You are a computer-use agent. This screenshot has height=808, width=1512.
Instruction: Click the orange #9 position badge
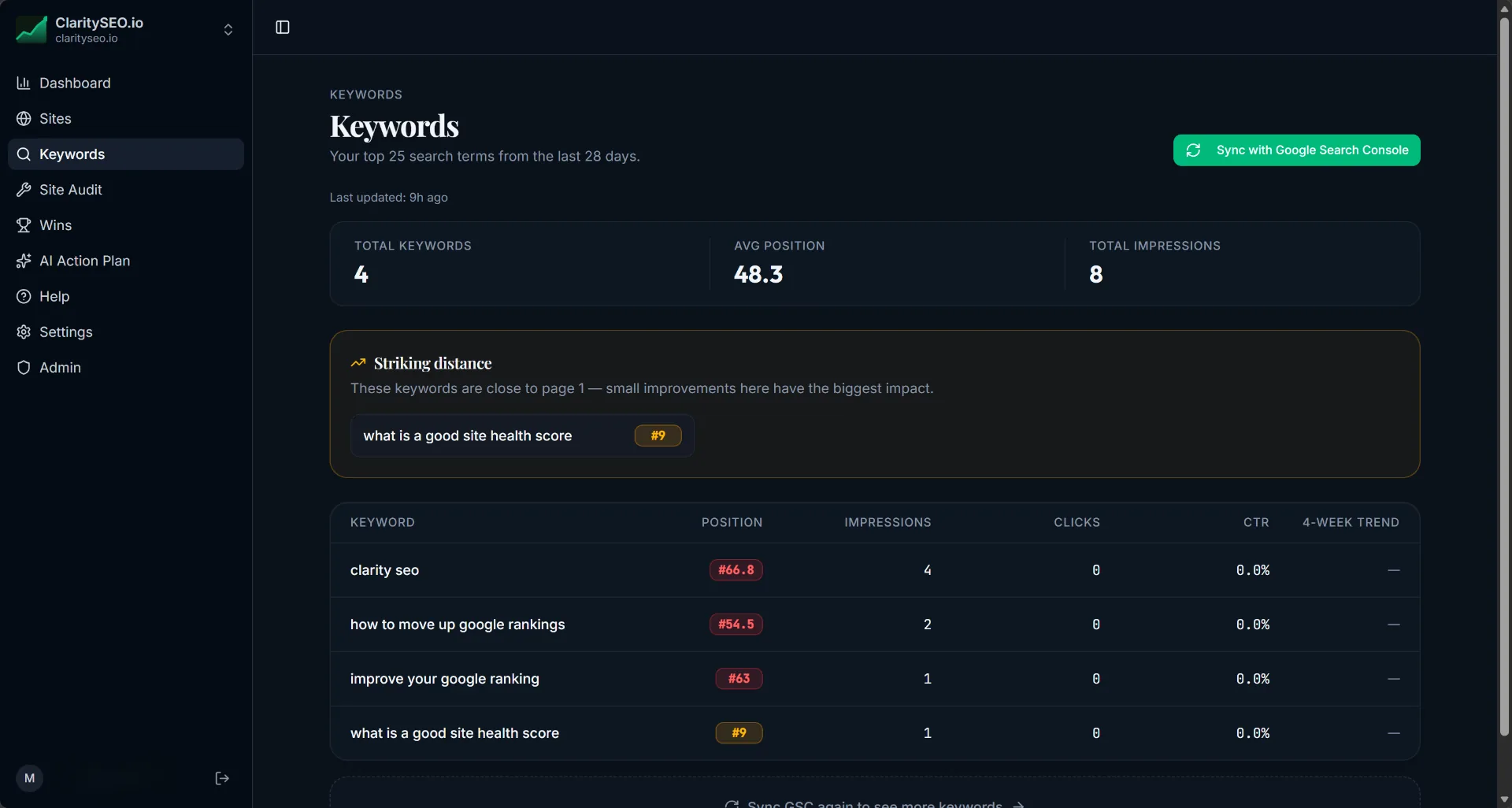tap(658, 436)
